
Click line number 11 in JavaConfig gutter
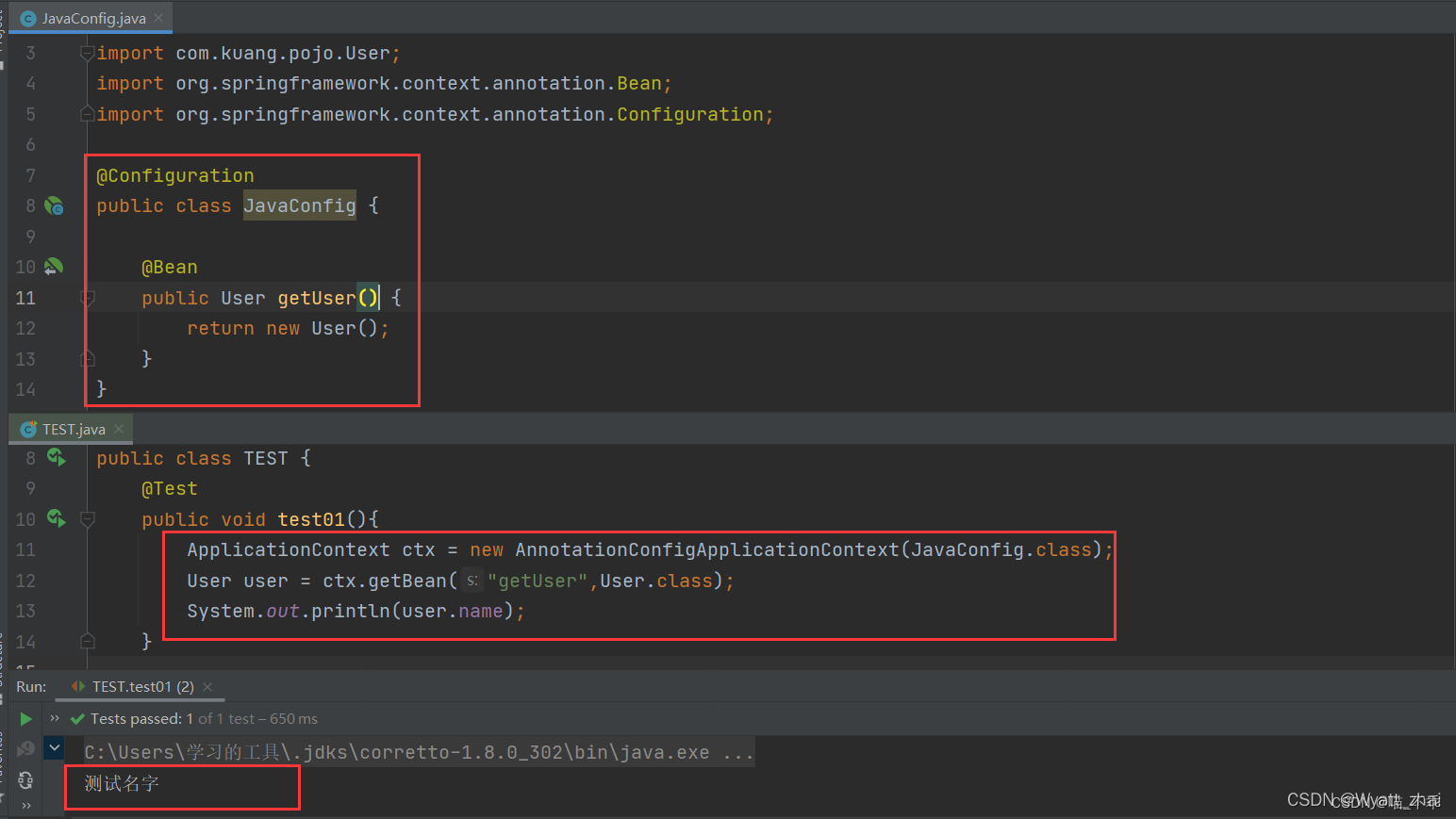coord(25,298)
